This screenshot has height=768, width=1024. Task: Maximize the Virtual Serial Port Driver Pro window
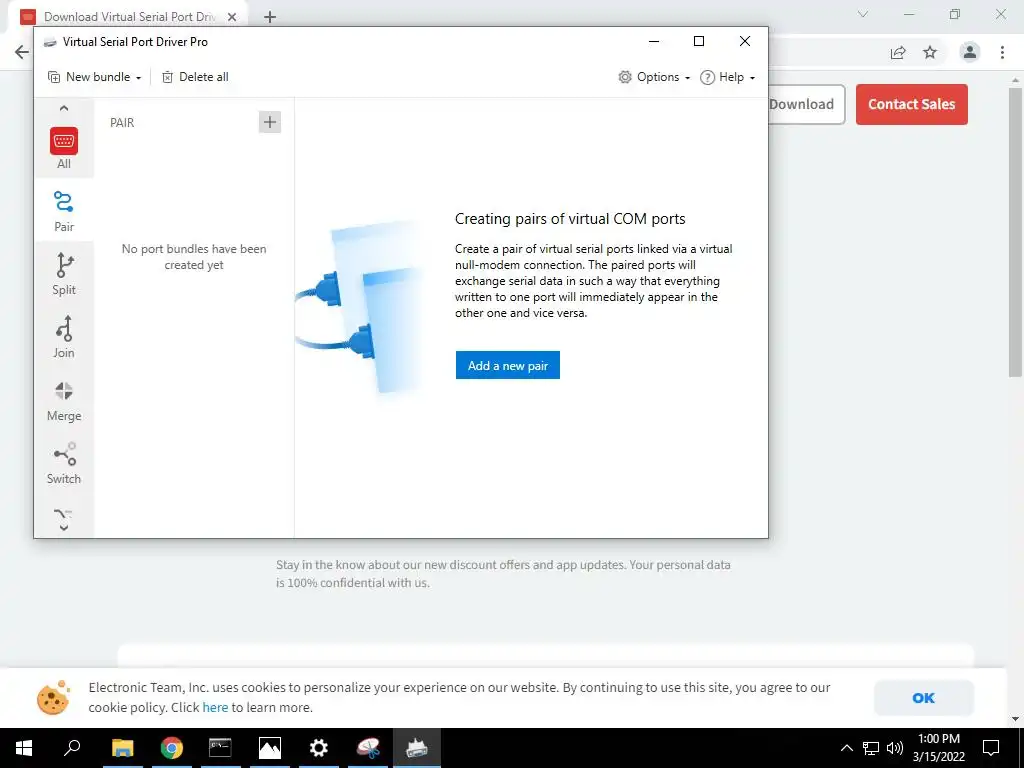[699, 41]
